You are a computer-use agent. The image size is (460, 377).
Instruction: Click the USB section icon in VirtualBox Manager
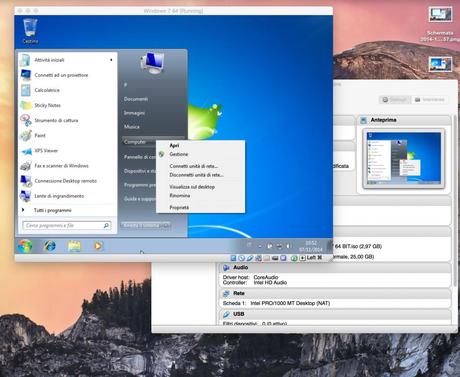pos(226,314)
